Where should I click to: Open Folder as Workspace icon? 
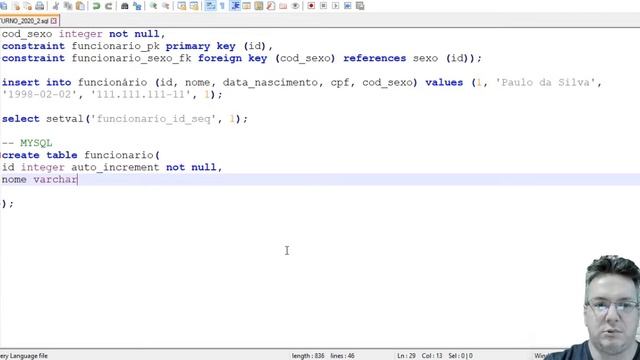[283, 6]
